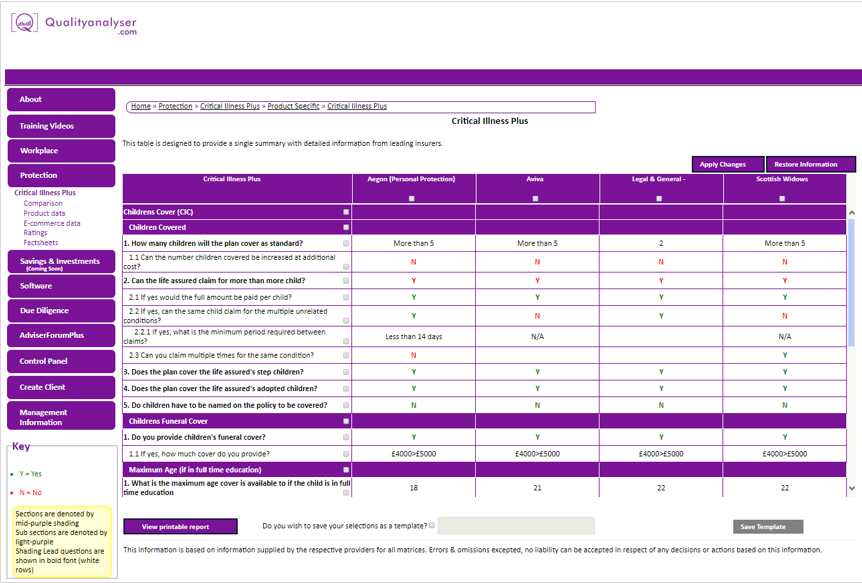Click View printable report button
The image size is (862, 583).
(180, 526)
